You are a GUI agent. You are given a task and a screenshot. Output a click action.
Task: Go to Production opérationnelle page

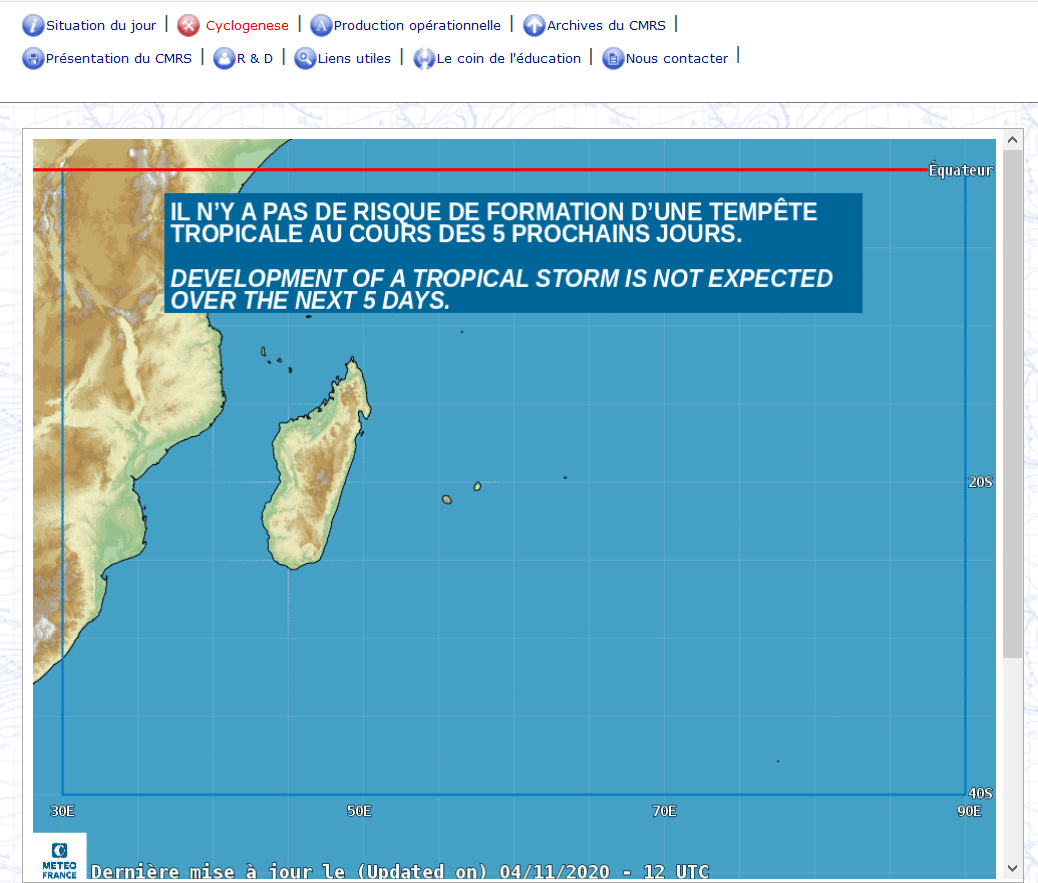417,25
